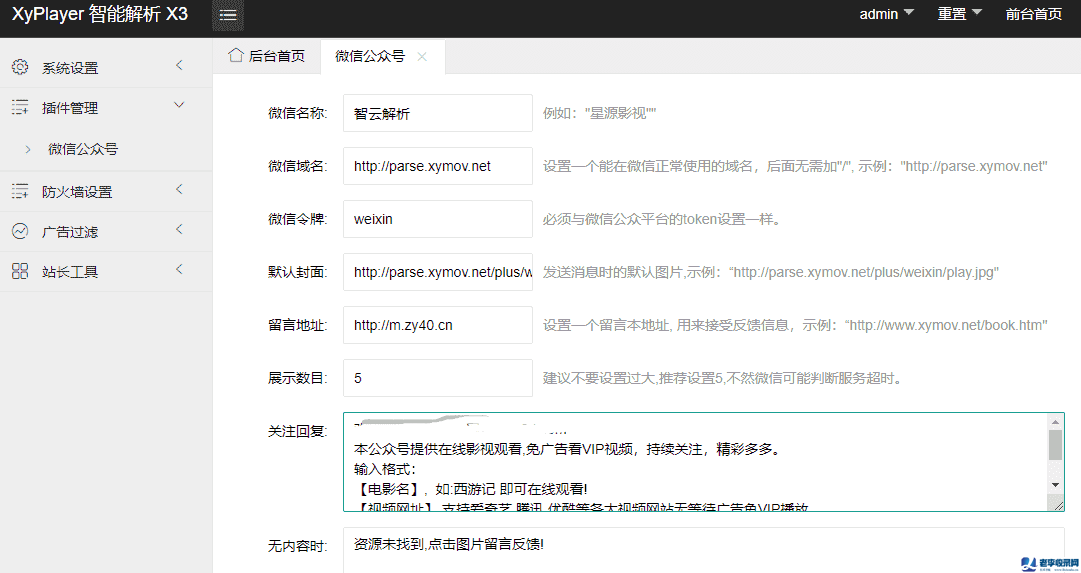
Task: Go to 前台首页 link
Action: click(x=1033, y=14)
